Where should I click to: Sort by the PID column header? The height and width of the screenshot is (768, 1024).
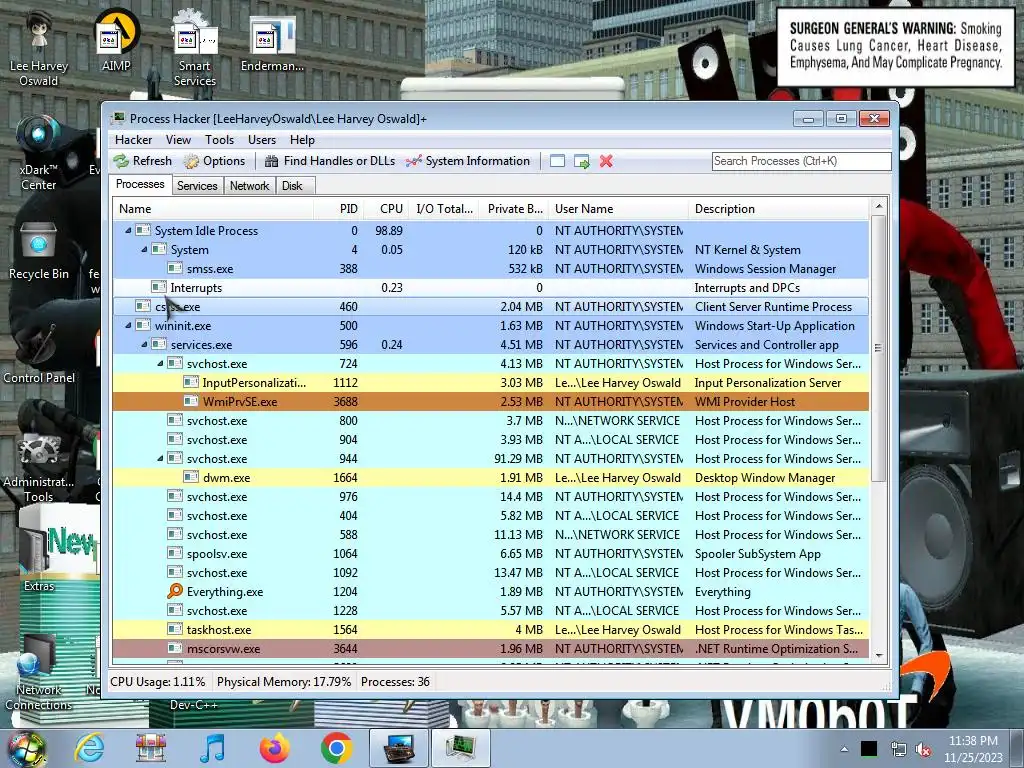click(x=338, y=209)
